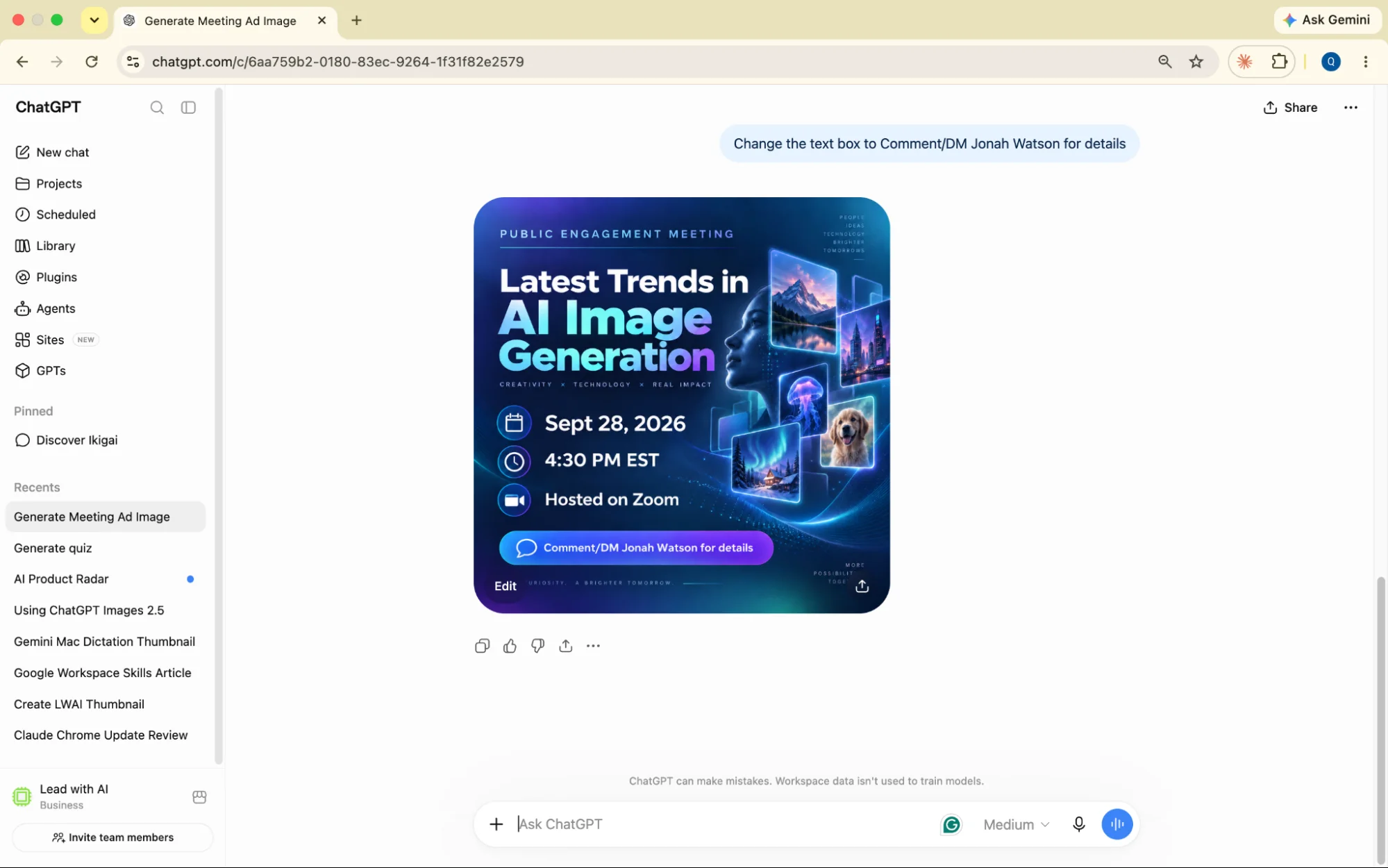Start dictation with the microphone icon
Screen dimensions: 1388x868
point(1078,824)
